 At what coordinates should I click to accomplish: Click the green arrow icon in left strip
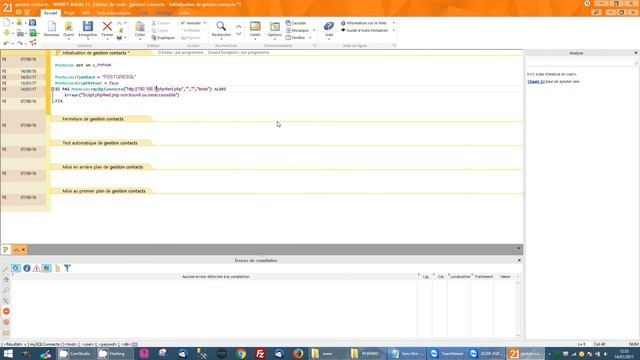tap(6, 280)
